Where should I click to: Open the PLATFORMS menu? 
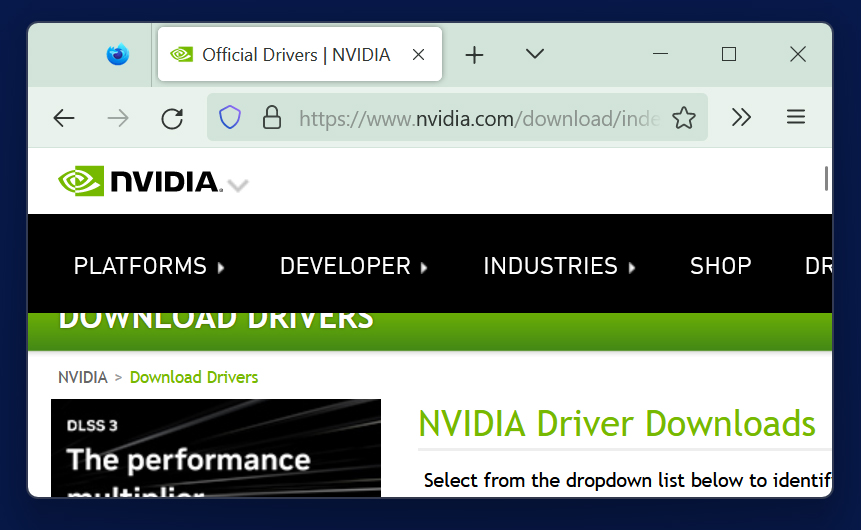coord(149,266)
